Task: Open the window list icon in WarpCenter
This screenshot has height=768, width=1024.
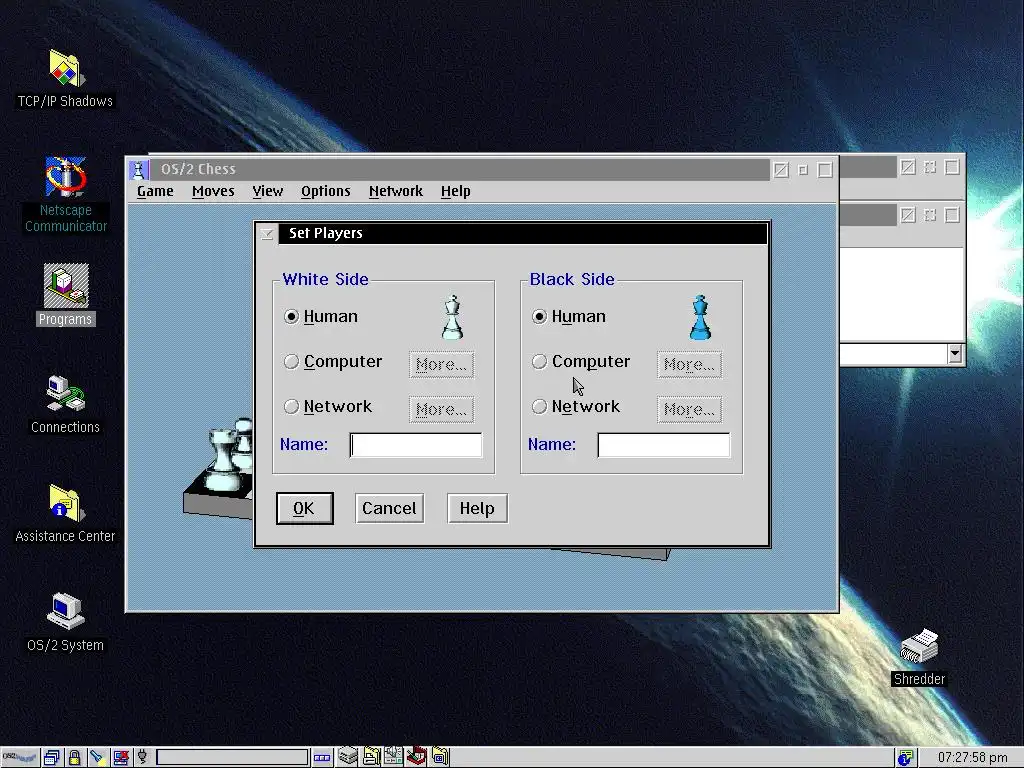Action: [x=52, y=758]
